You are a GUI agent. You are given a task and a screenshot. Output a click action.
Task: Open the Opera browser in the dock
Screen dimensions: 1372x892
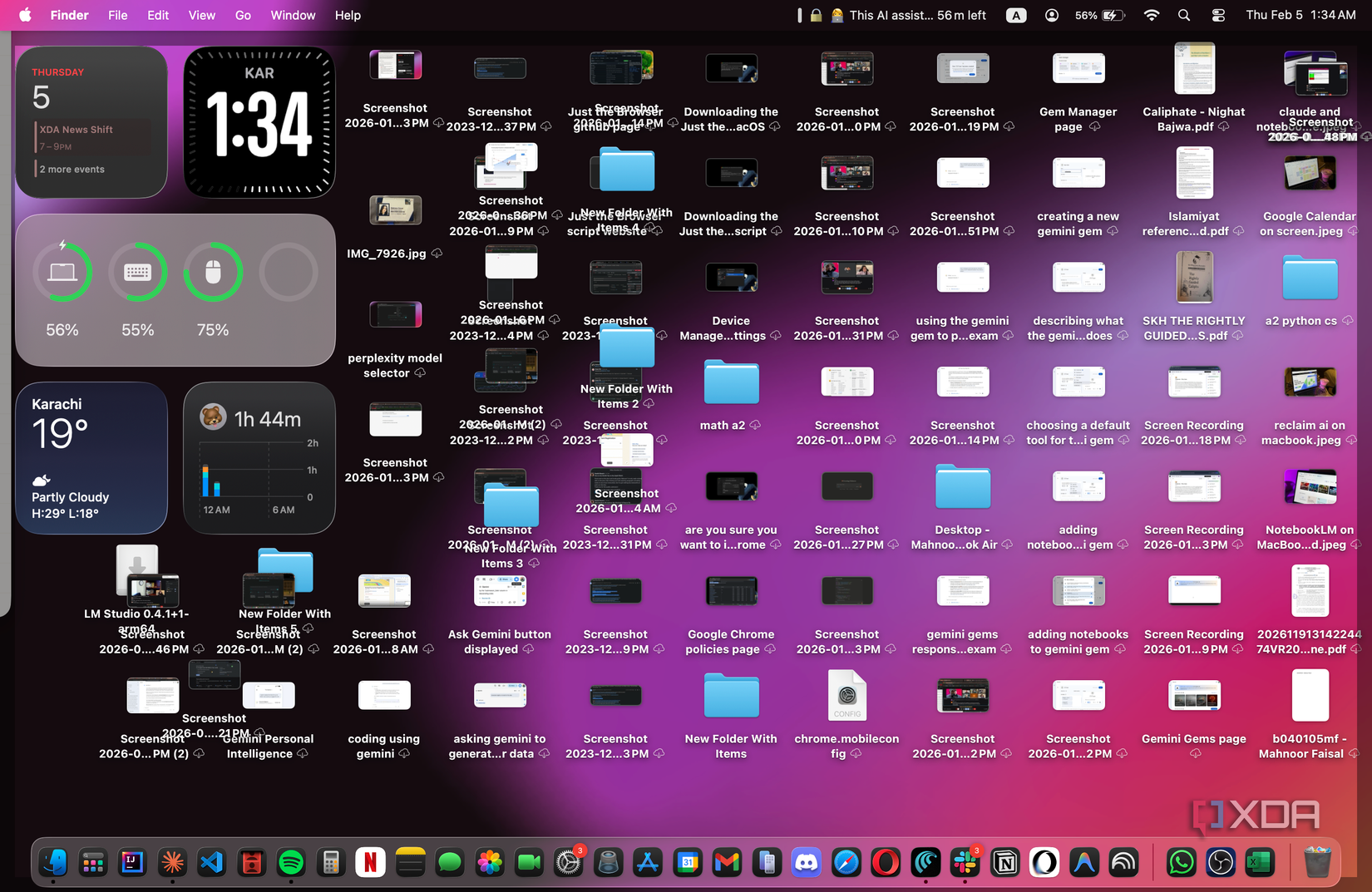pyautogui.click(x=886, y=863)
